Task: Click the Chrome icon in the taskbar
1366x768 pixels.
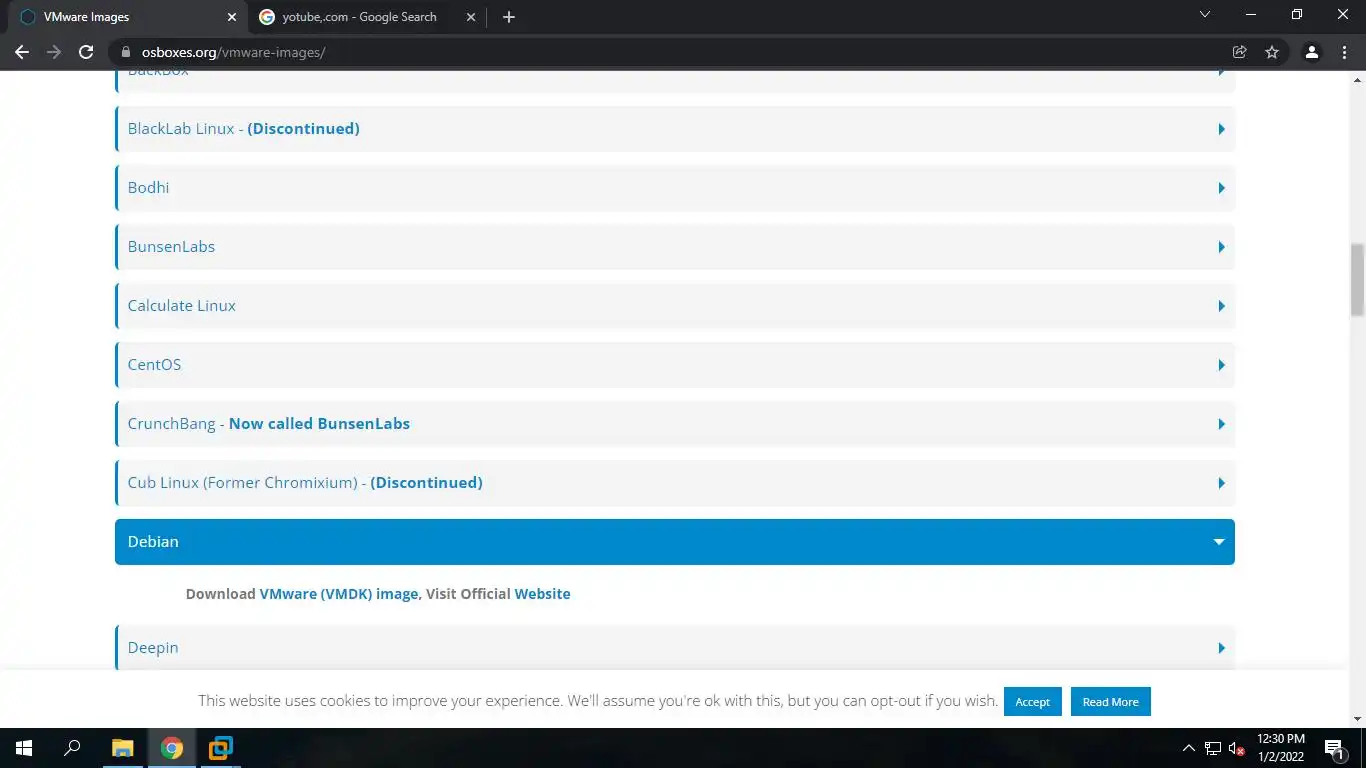Action: tap(172, 748)
